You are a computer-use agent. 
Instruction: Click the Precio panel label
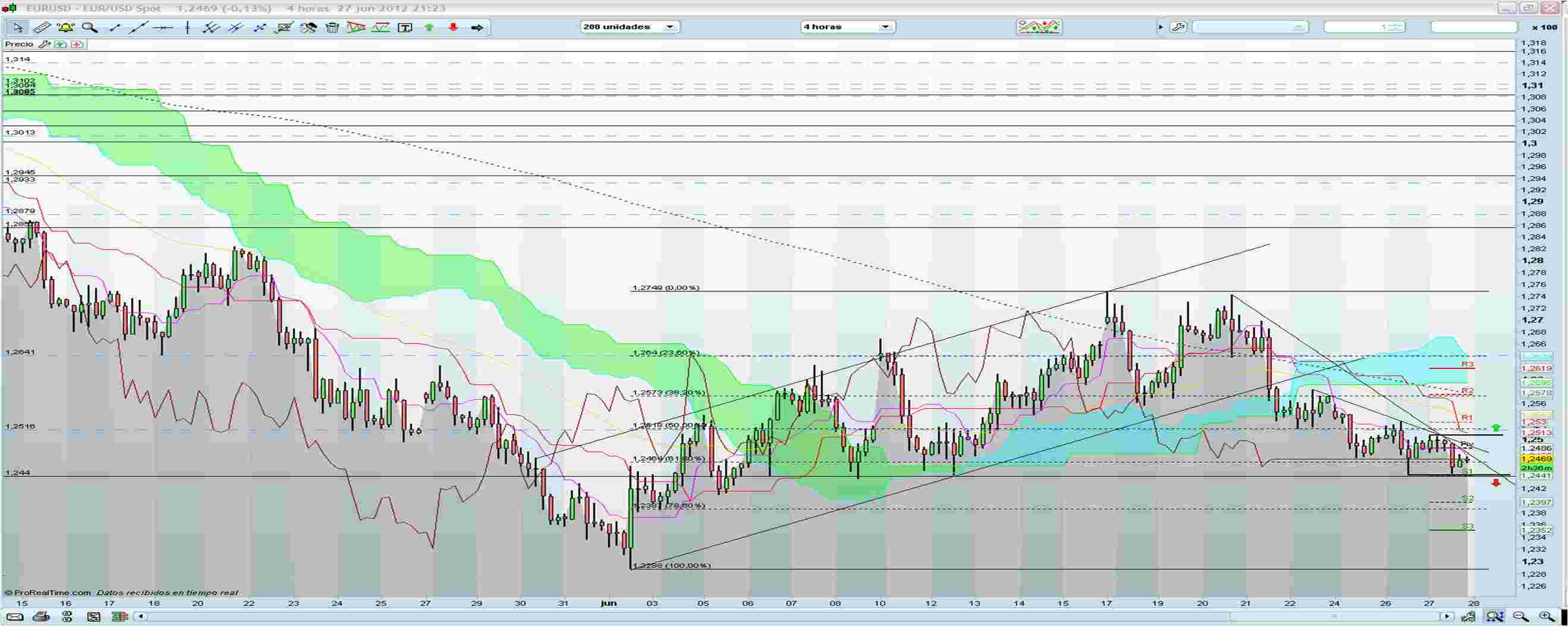[x=19, y=45]
